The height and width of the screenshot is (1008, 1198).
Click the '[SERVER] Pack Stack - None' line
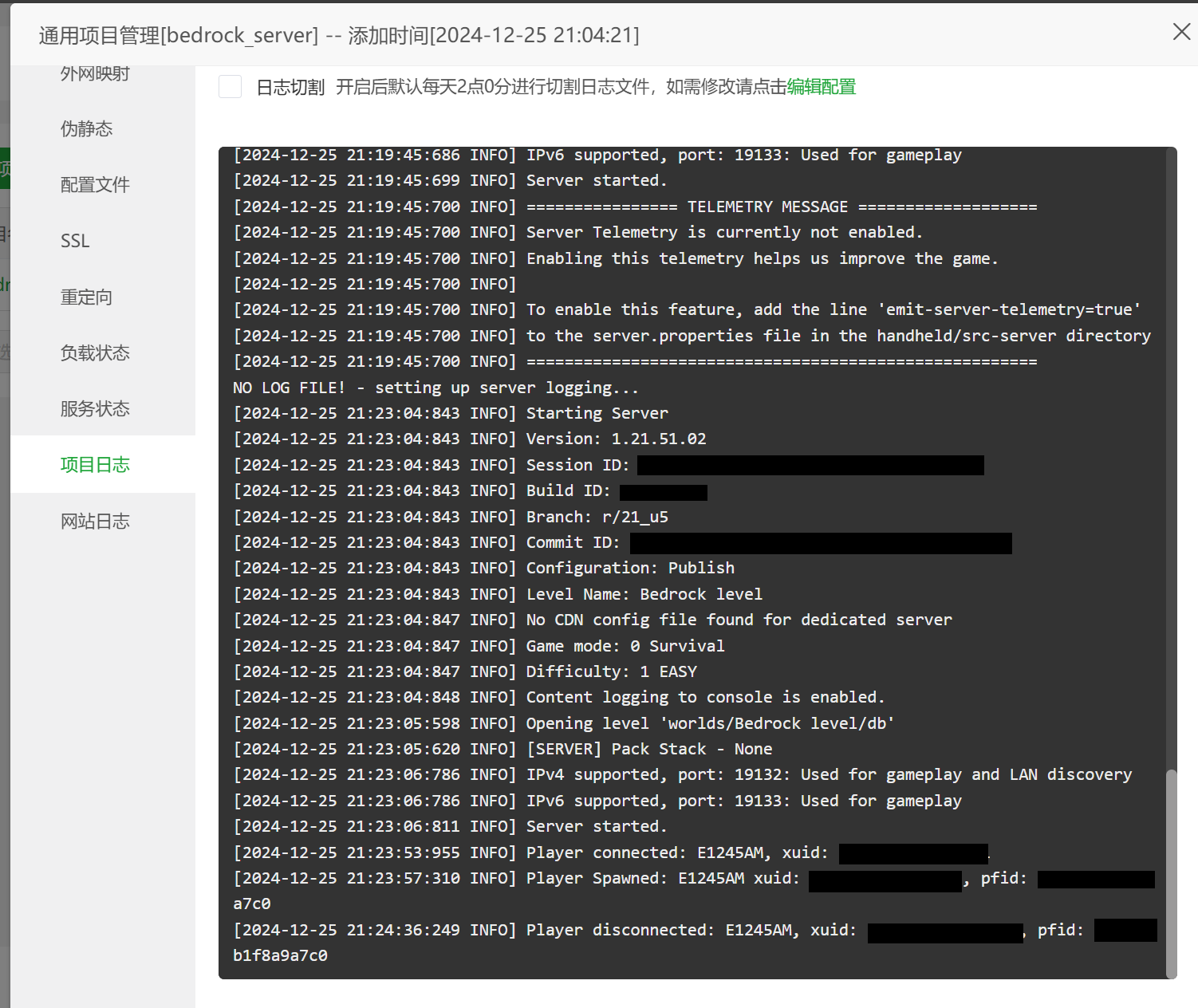tap(502, 749)
